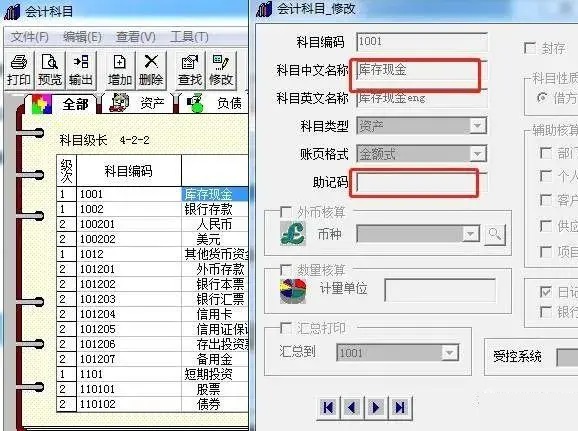Select row 1101 短期投资
The image size is (578, 431).
coord(152,374)
